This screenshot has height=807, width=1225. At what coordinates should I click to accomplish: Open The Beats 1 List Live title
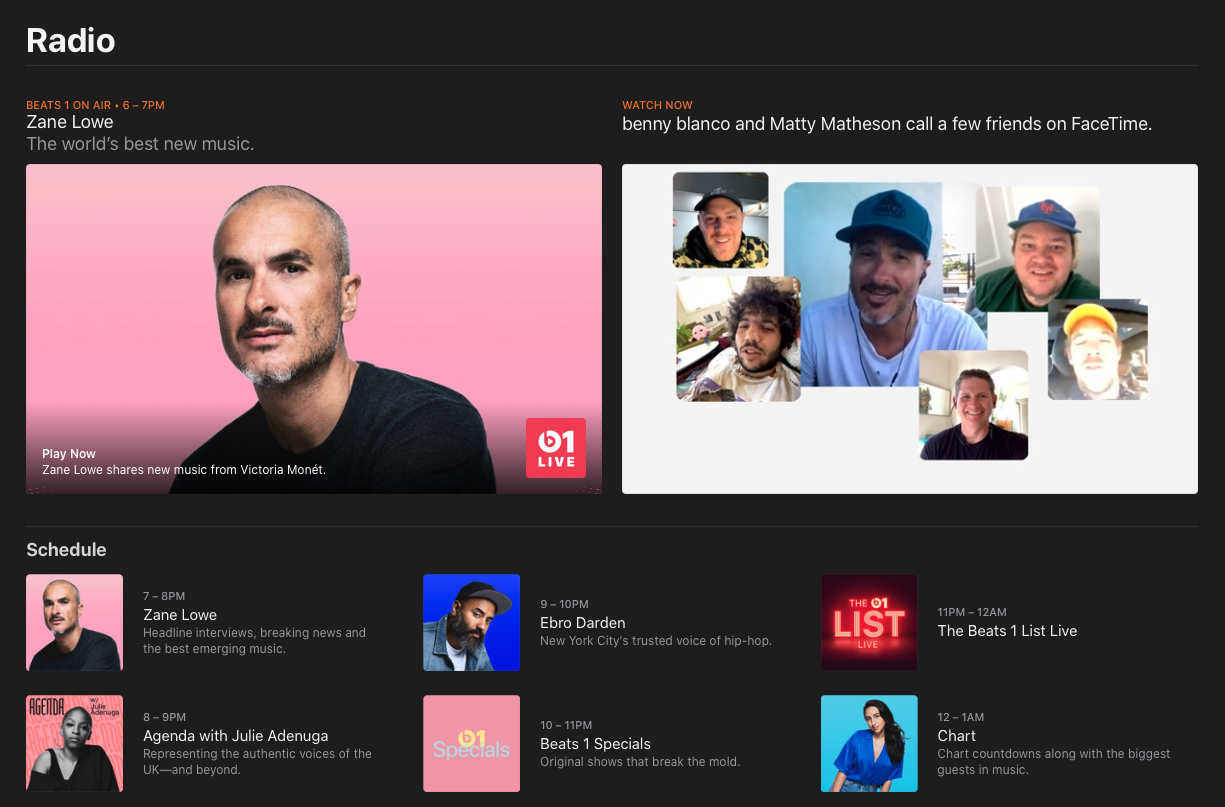click(x=1007, y=631)
